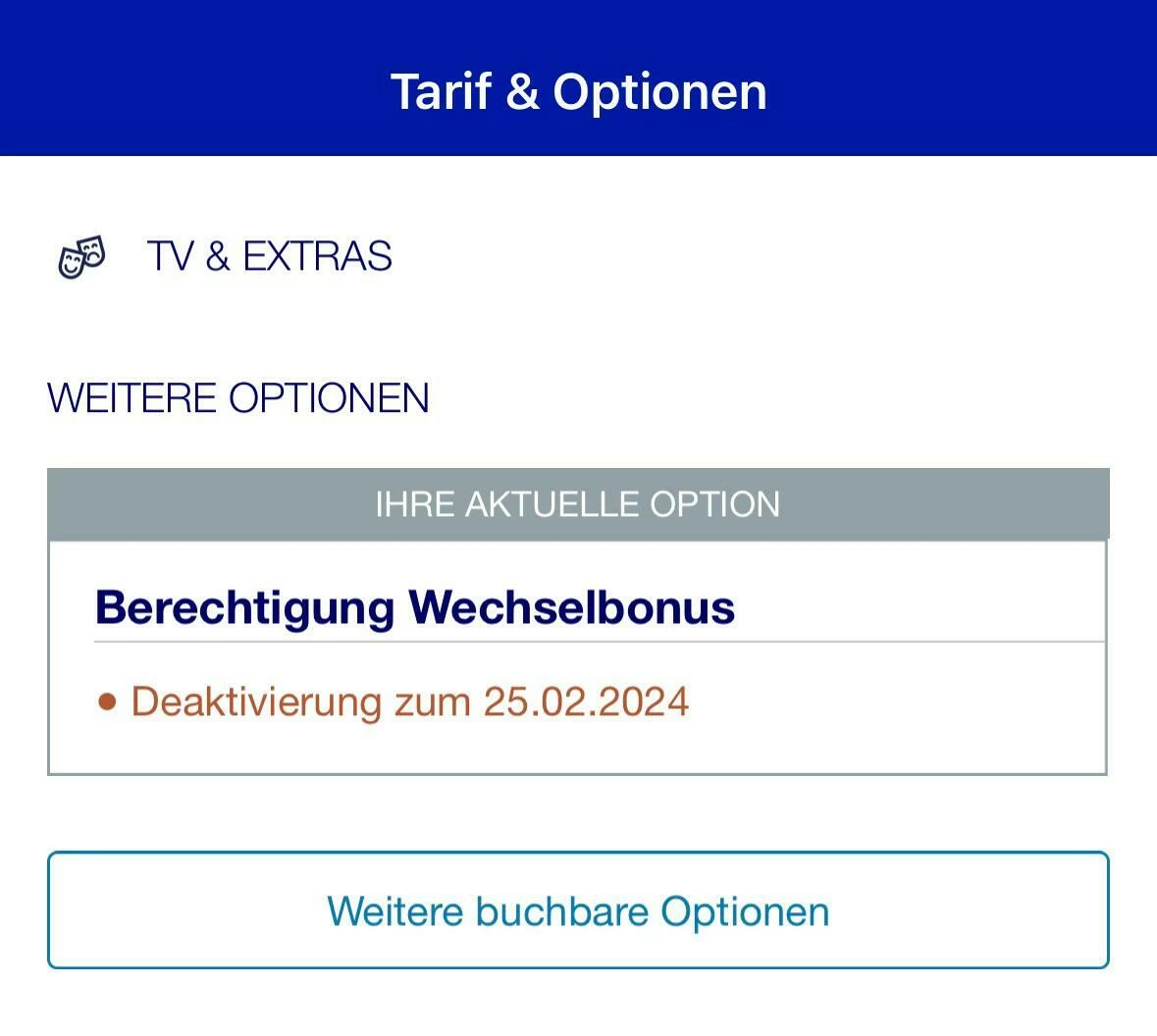Tap the word Tarif in the header
Screen dimensions: 1157x1036
click(x=442, y=91)
